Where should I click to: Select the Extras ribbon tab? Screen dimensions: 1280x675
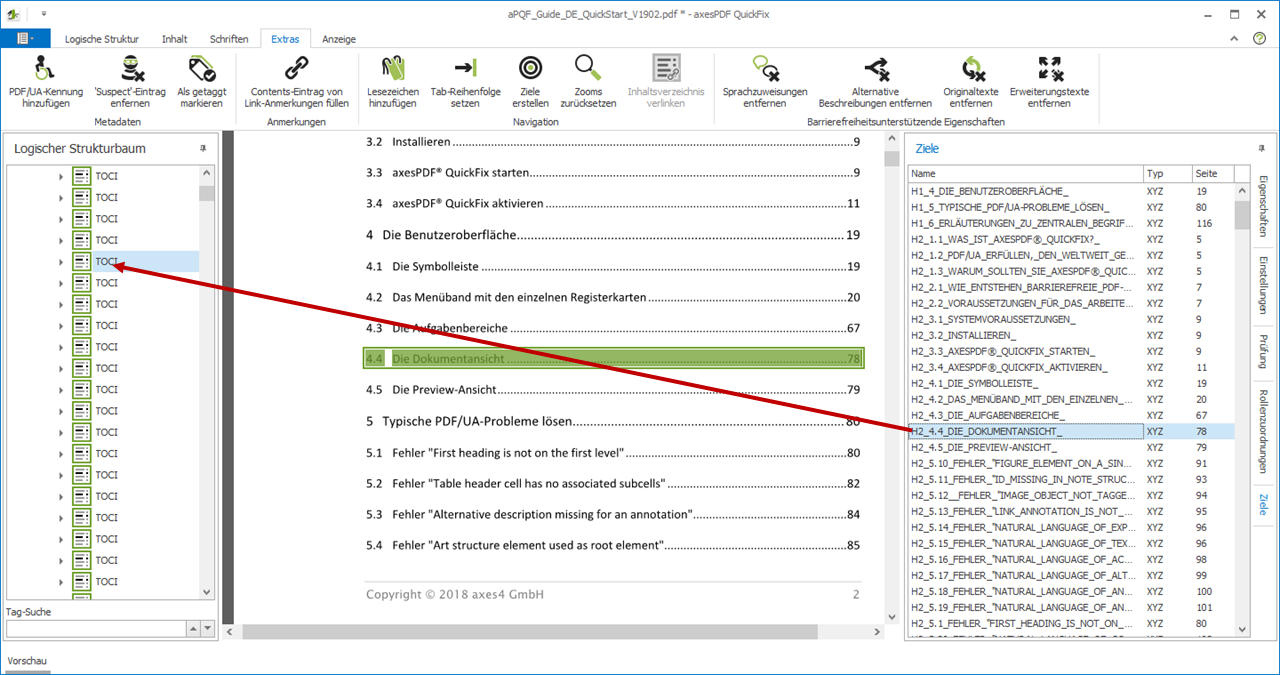point(285,39)
